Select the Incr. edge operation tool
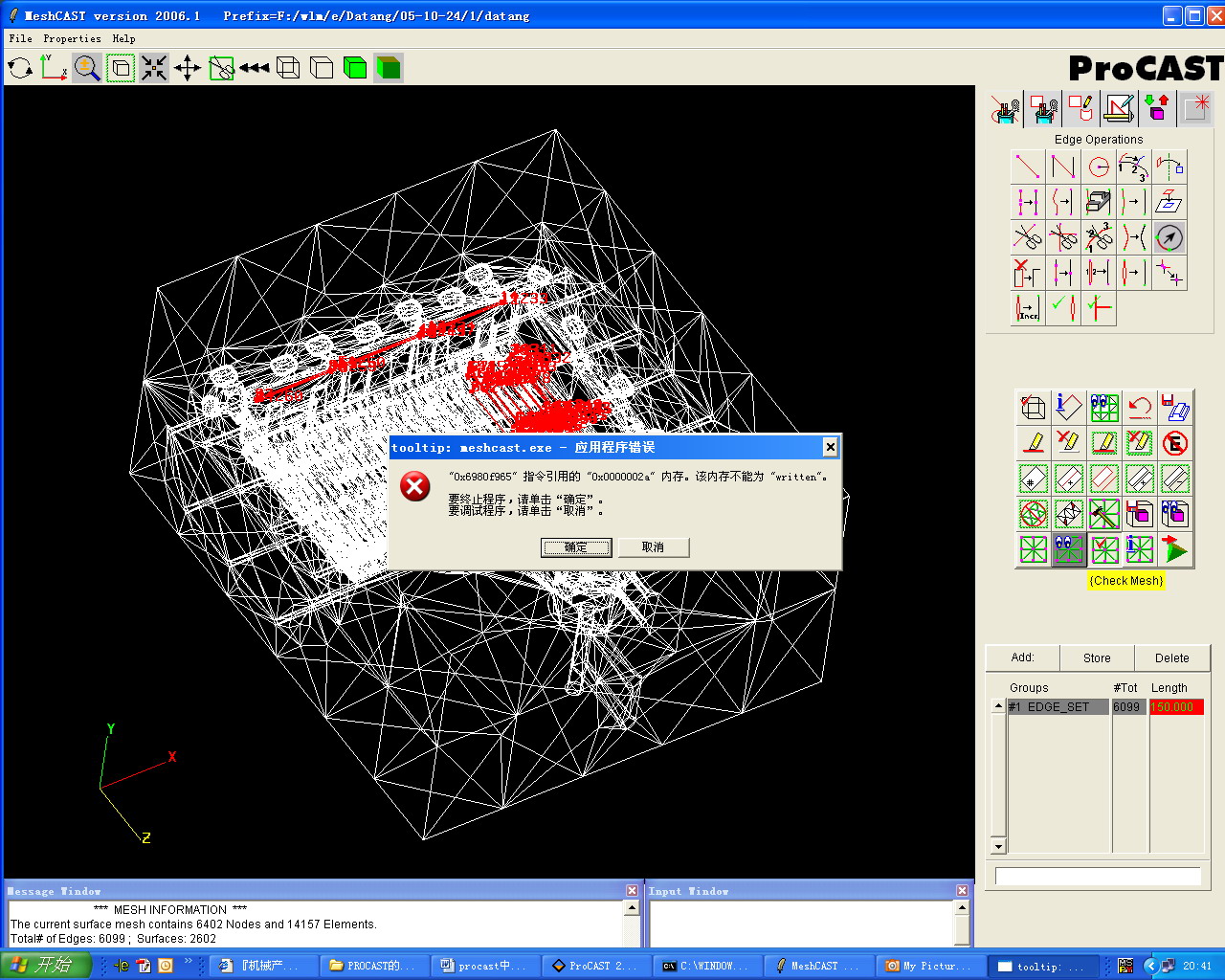 click(1028, 308)
